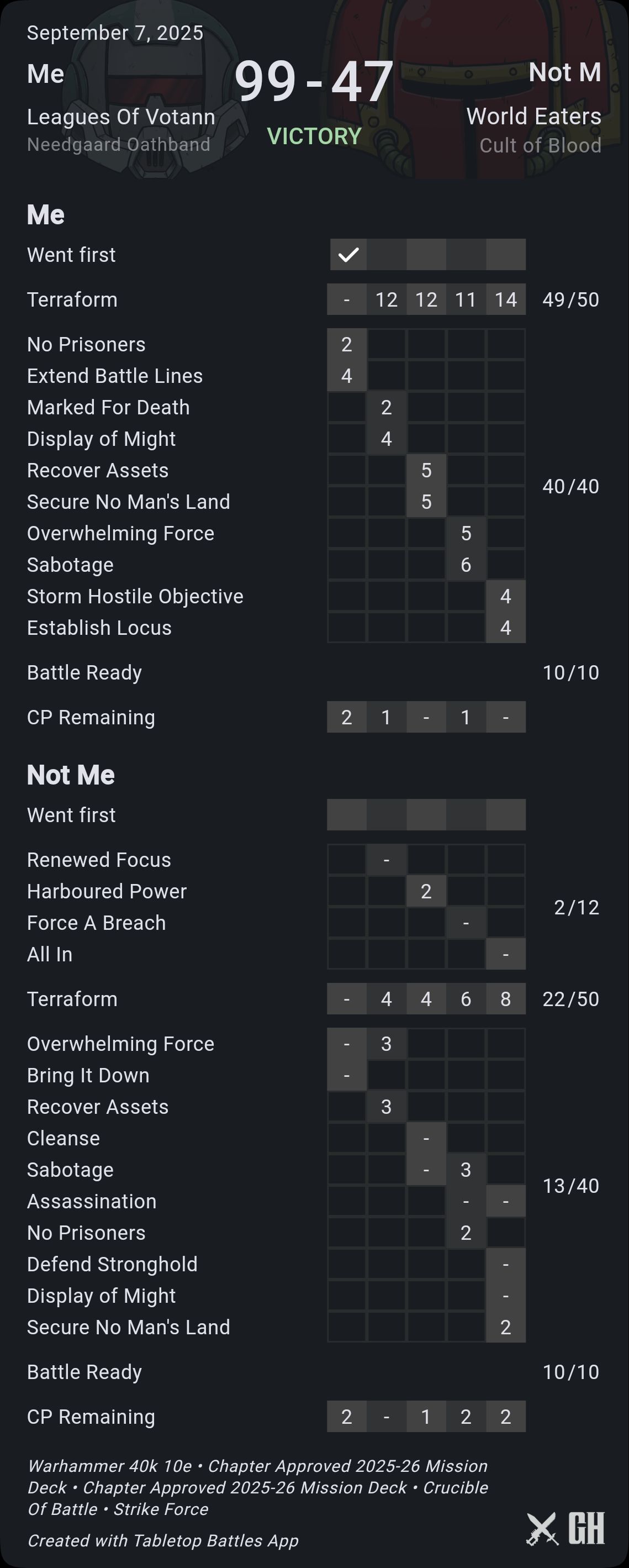Click the 49/50 Terraform total
This screenshot has width=629, height=1568.
570,299
